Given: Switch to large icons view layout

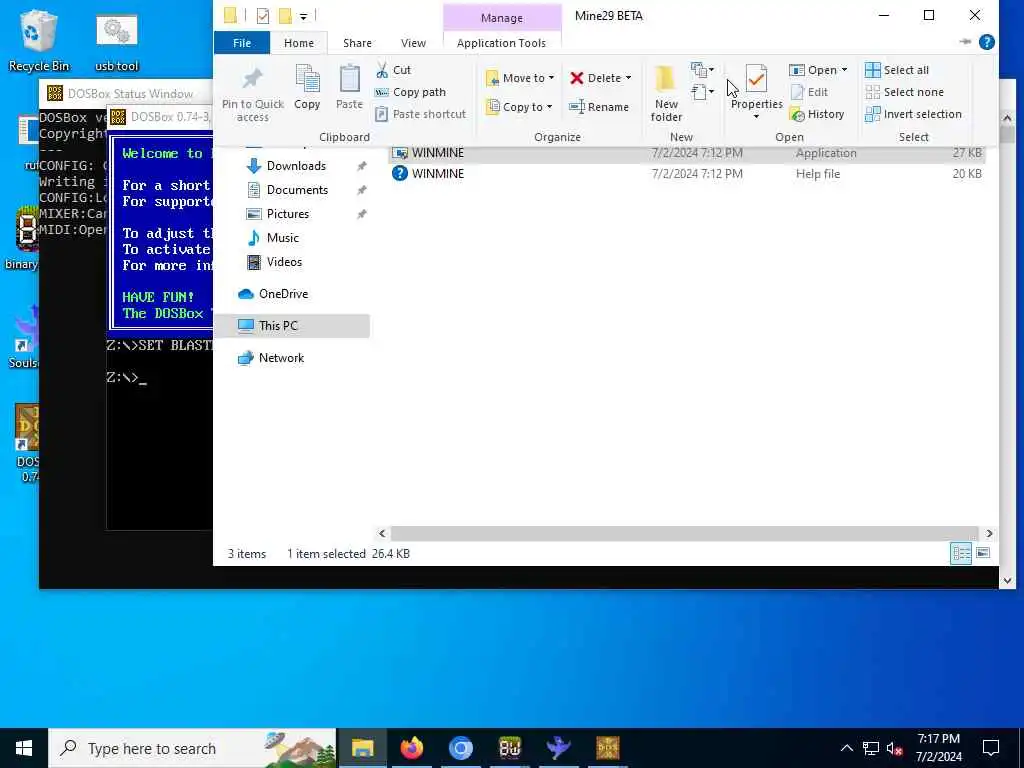Looking at the screenshot, I should tap(982, 554).
